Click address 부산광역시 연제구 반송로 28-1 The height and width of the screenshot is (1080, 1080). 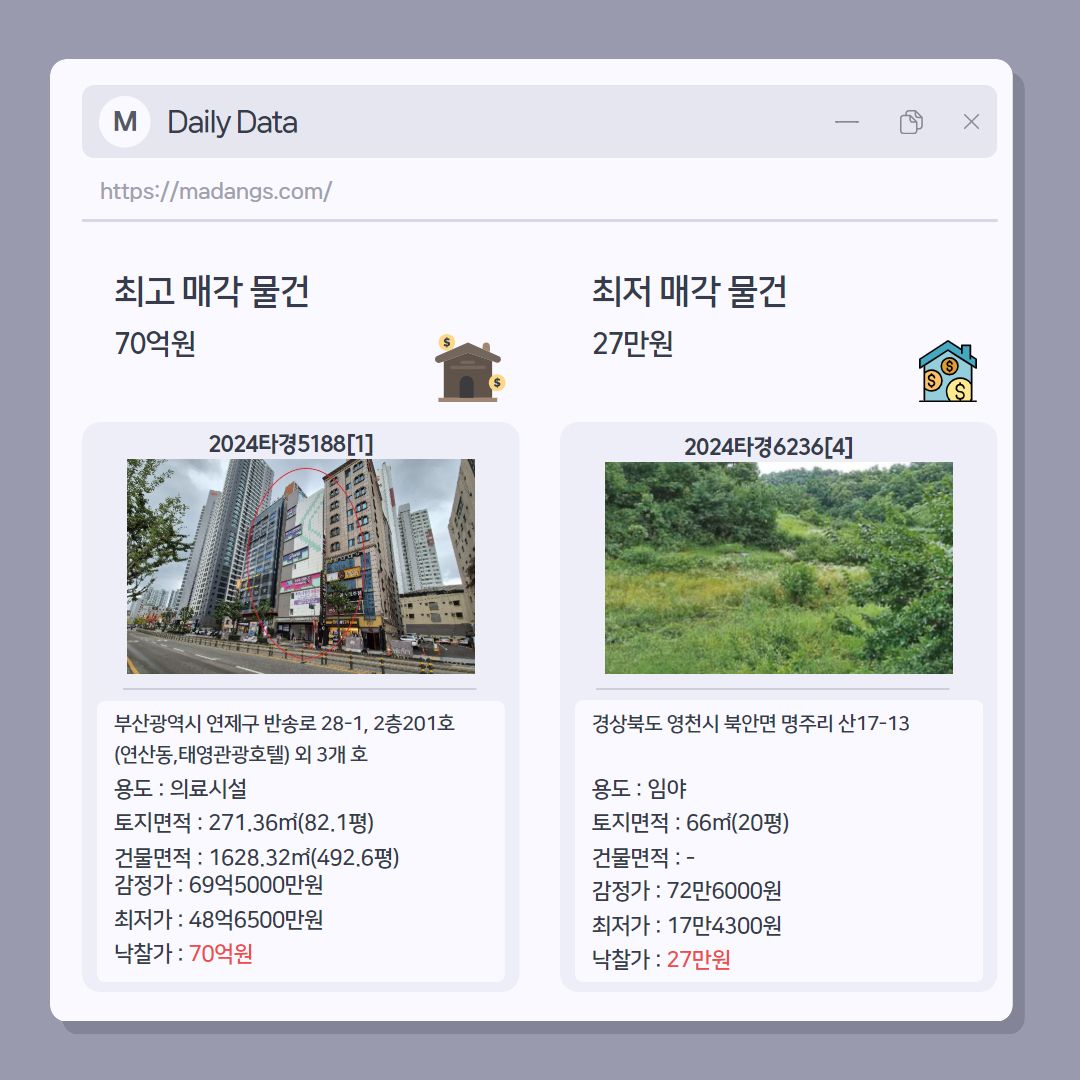point(284,723)
